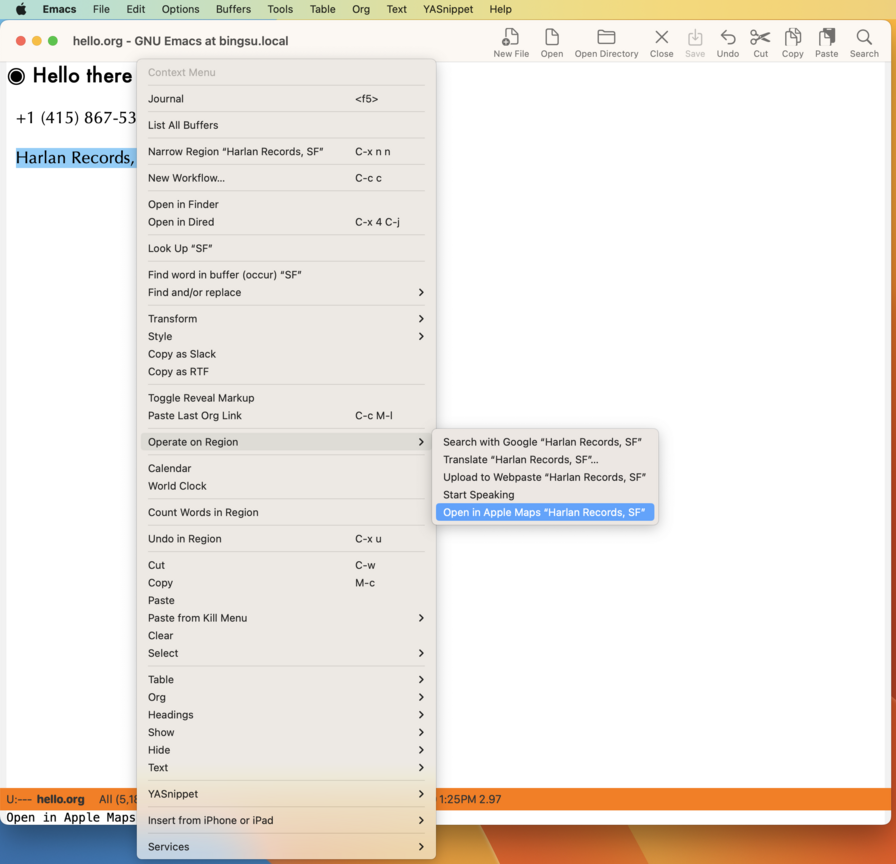Select Open in Apple Maps entry
The height and width of the screenshot is (864, 896).
545,513
